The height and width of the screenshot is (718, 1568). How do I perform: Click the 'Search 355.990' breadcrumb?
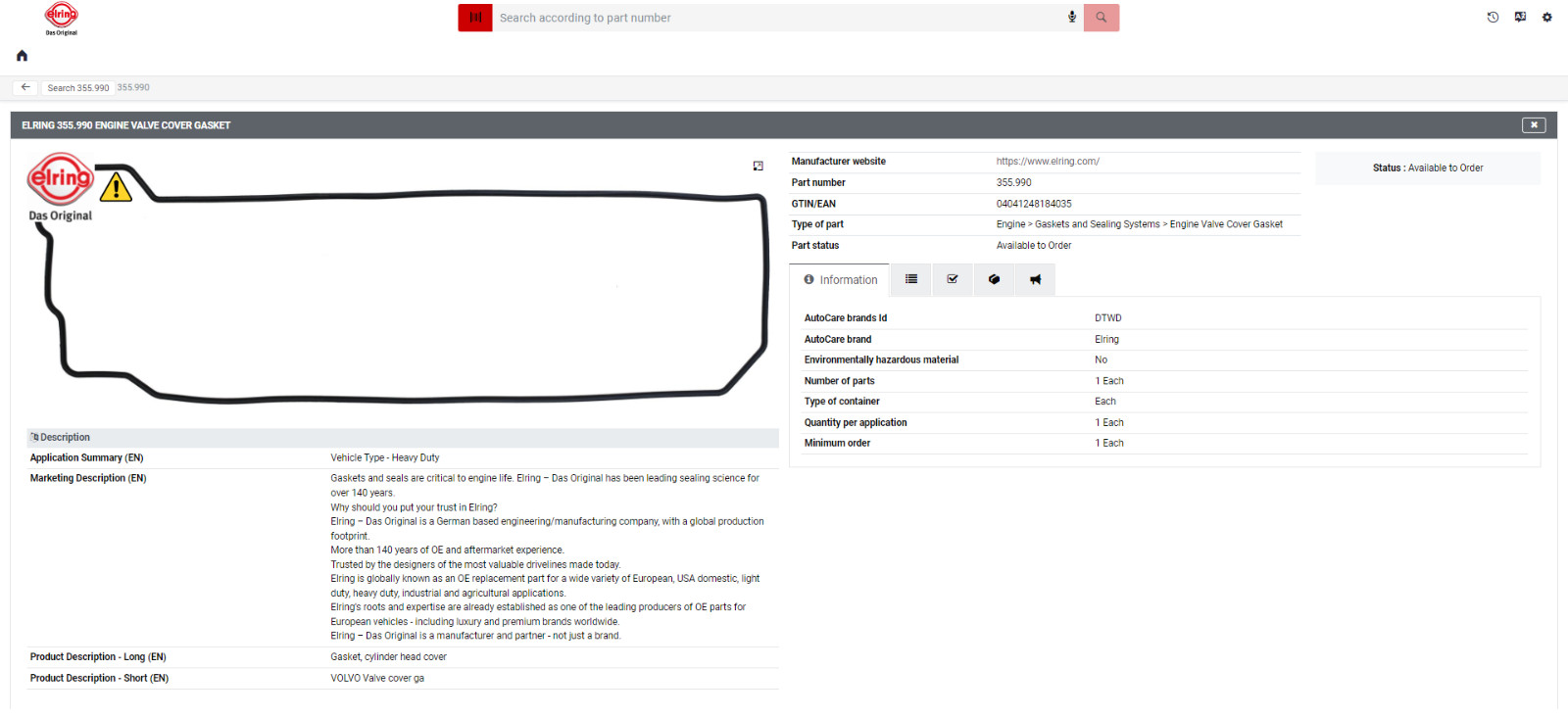pyautogui.click(x=78, y=88)
